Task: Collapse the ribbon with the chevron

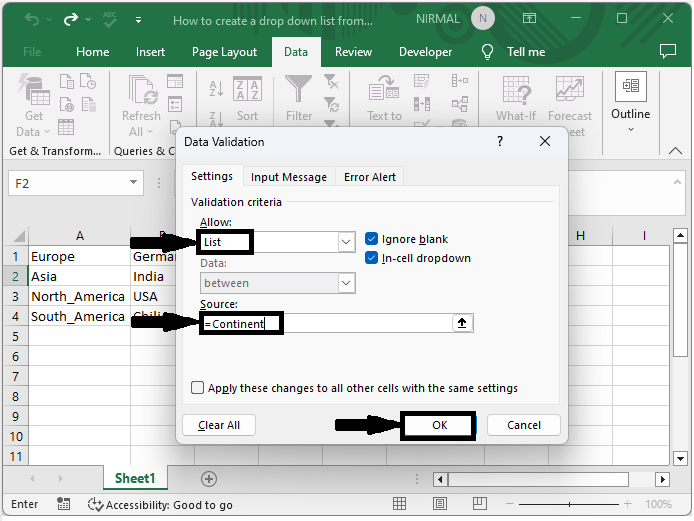Action: pyautogui.click(x=675, y=151)
